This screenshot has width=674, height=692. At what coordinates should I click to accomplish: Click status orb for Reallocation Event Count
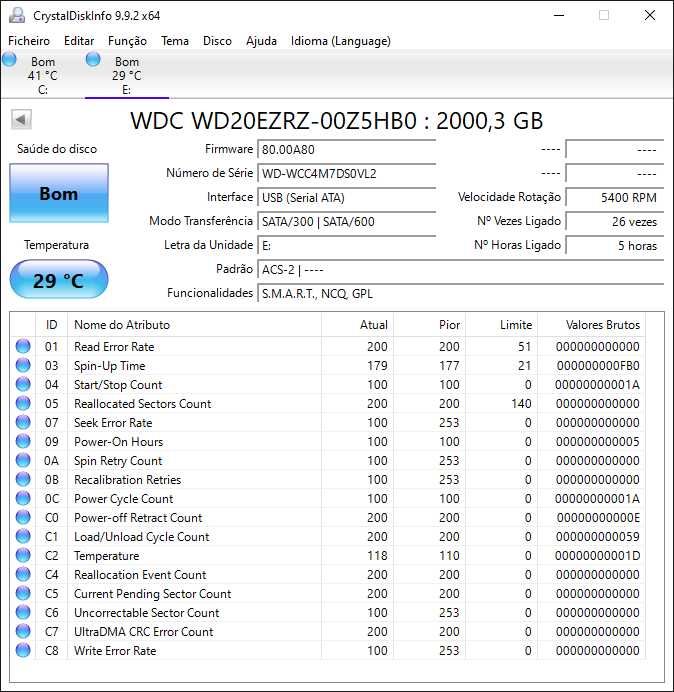[23, 574]
